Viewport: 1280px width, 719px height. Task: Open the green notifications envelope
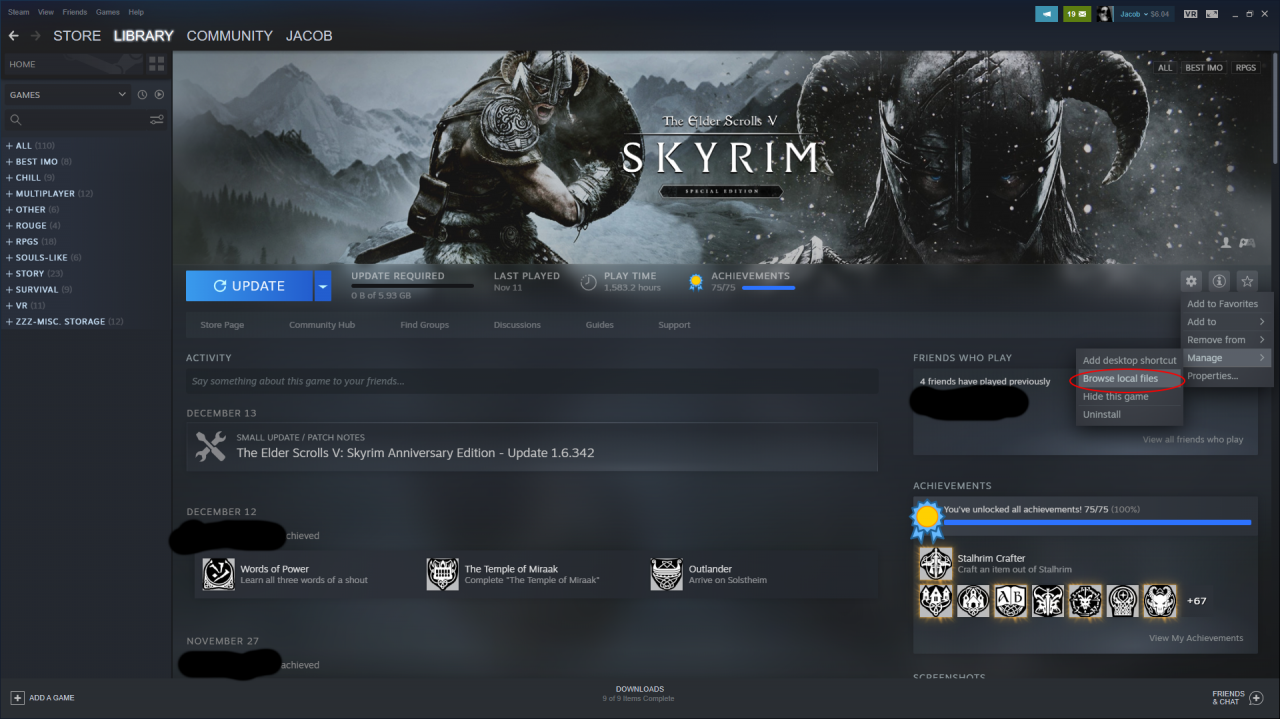point(1077,14)
